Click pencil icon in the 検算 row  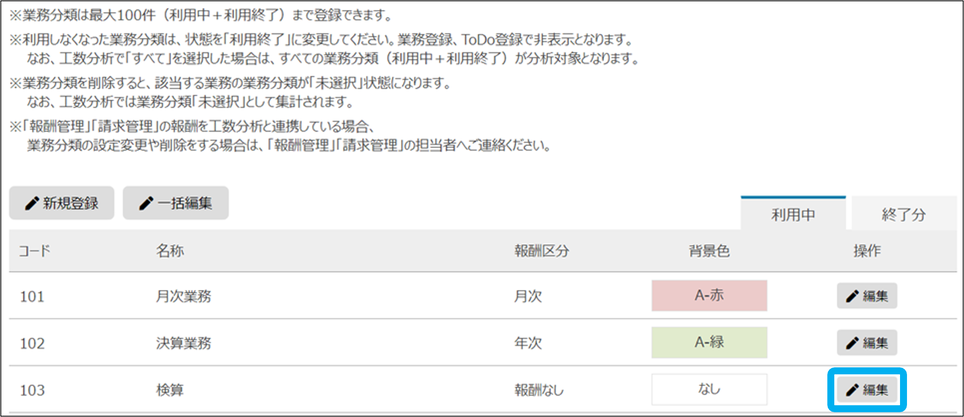click(852, 389)
